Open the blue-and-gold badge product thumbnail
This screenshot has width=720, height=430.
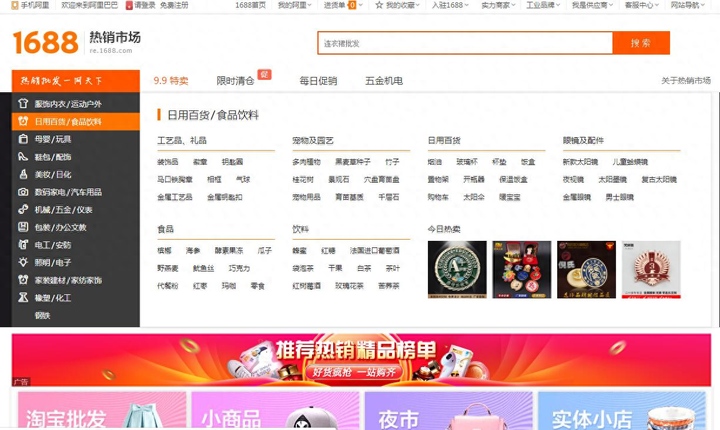point(586,269)
